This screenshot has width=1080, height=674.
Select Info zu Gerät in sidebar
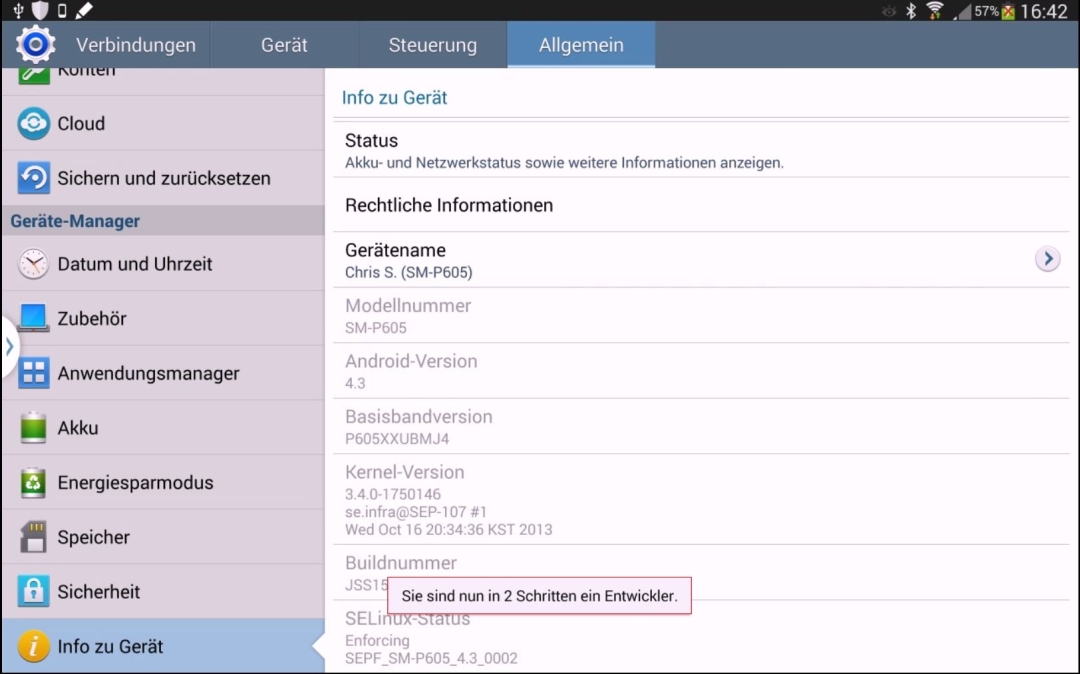point(163,646)
